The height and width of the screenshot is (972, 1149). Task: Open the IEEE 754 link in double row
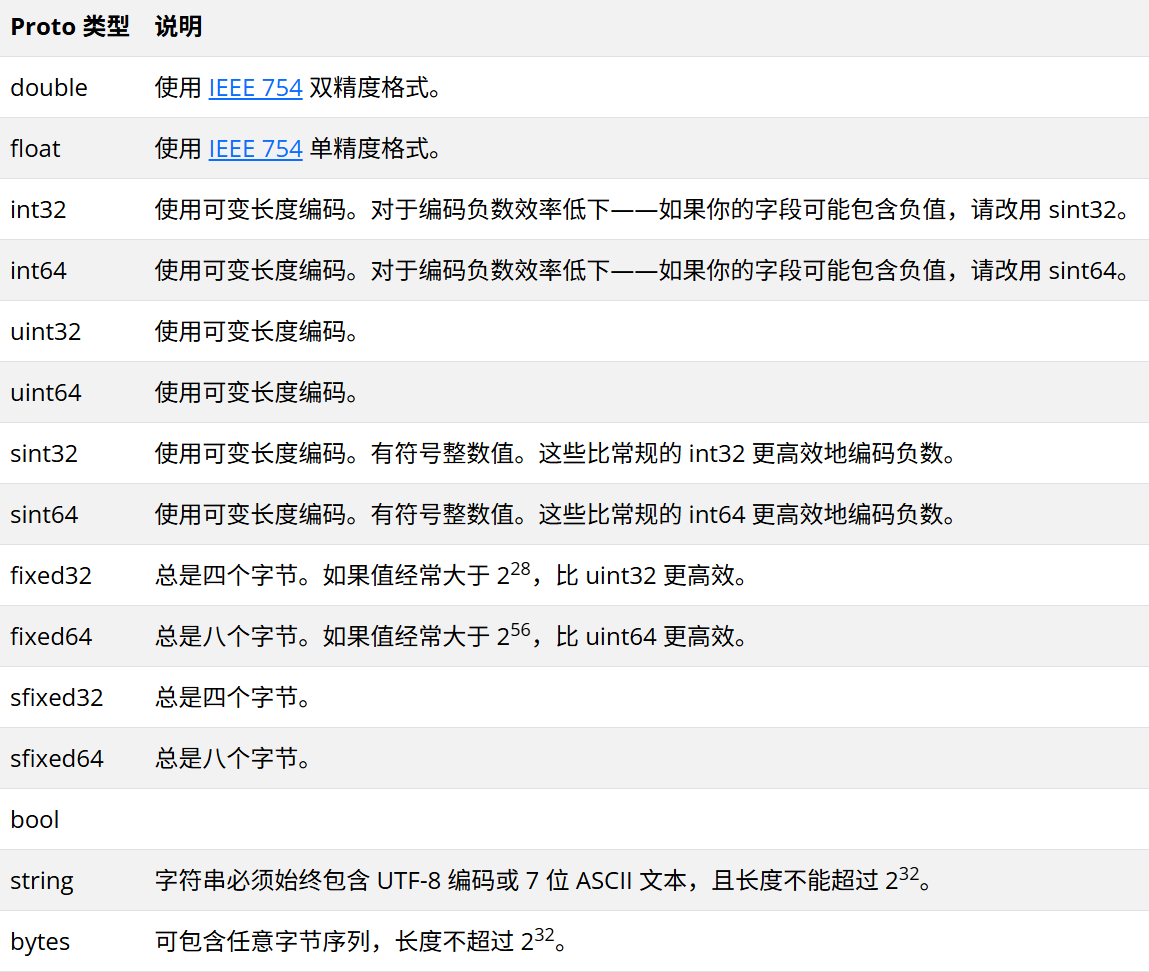tap(255, 88)
